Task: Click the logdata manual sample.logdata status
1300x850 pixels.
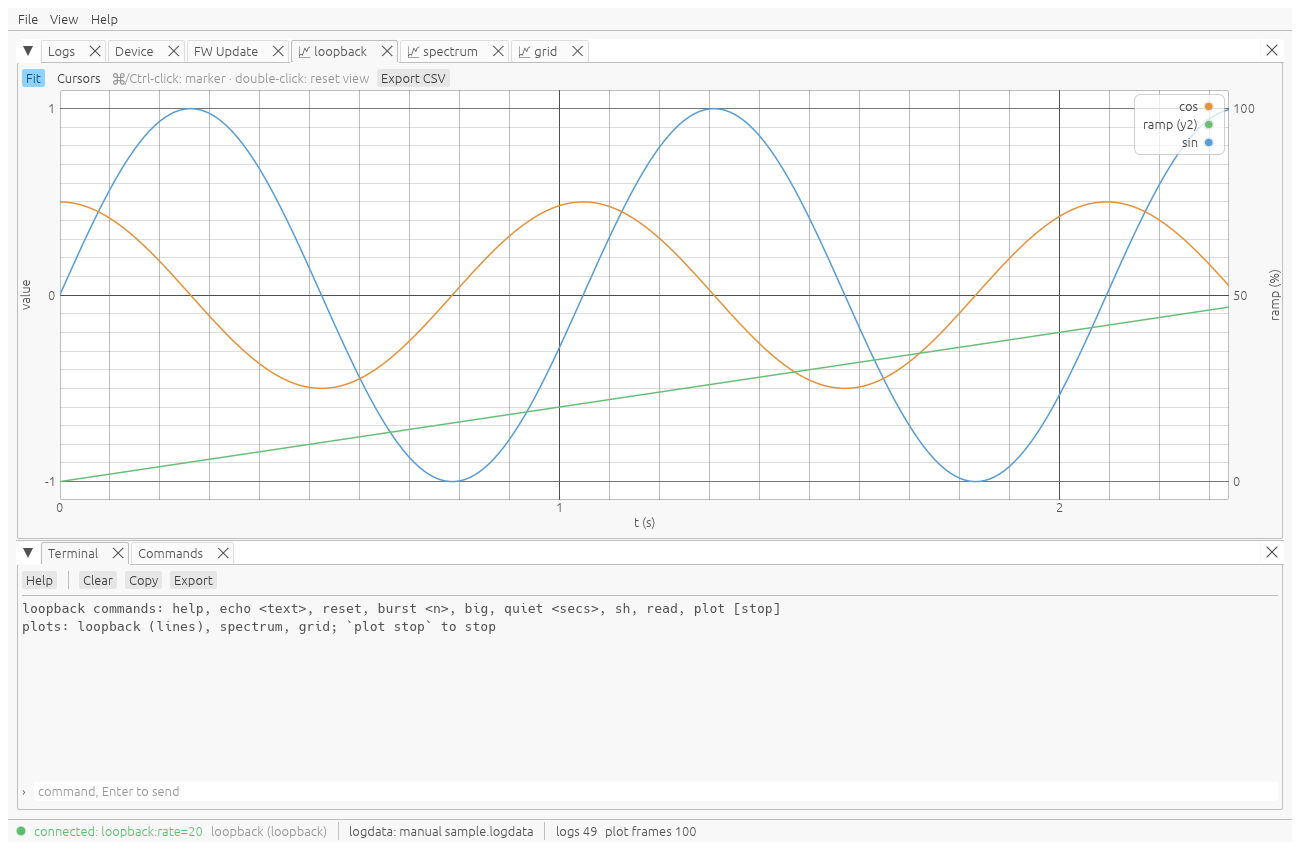Action: click(441, 831)
